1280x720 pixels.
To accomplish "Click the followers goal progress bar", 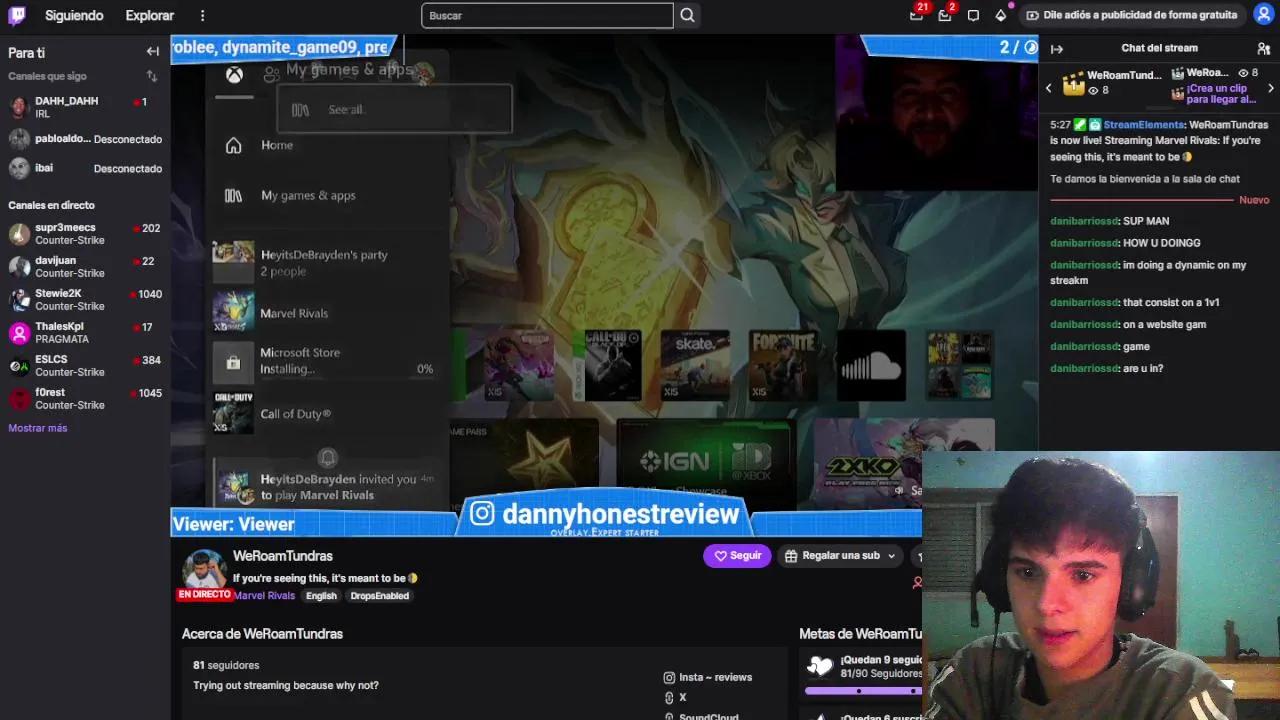I will [x=864, y=691].
